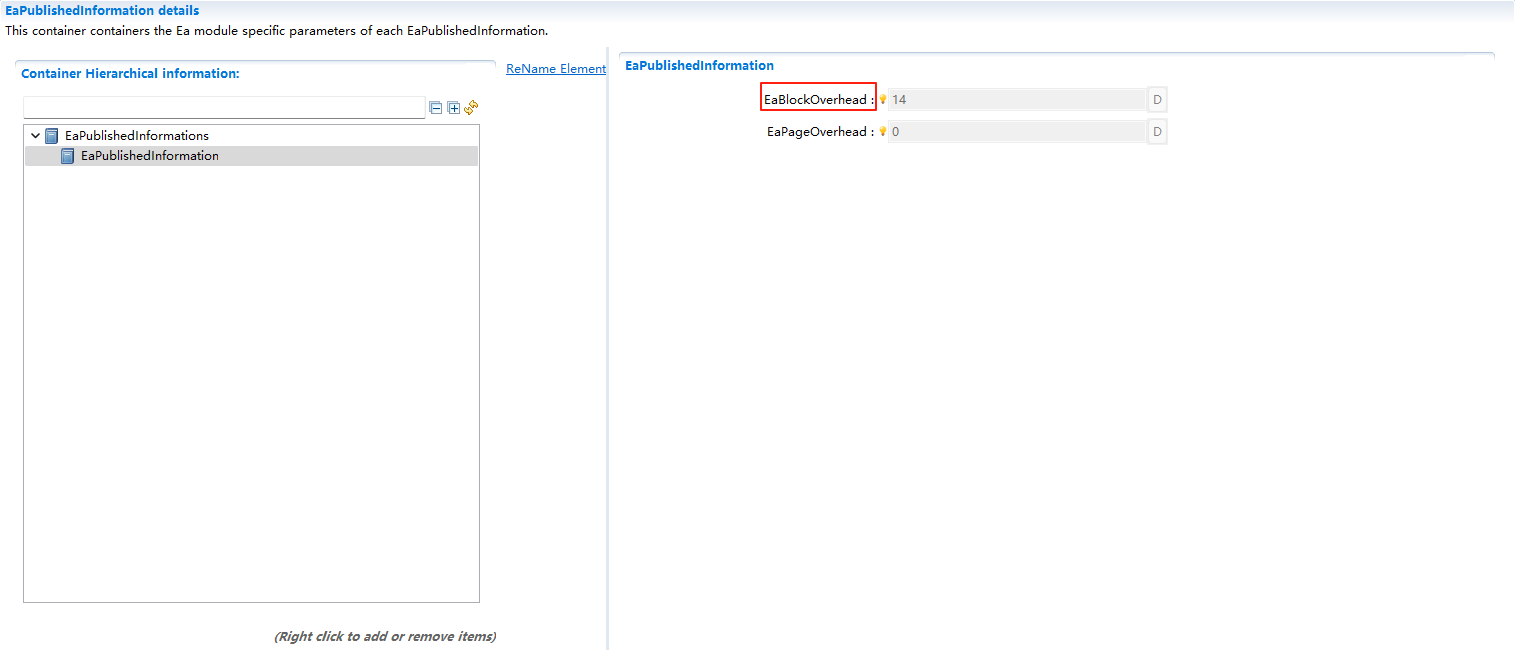
Task: Click the container icon beside EaPublishedInformation child node
Action: 67,155
